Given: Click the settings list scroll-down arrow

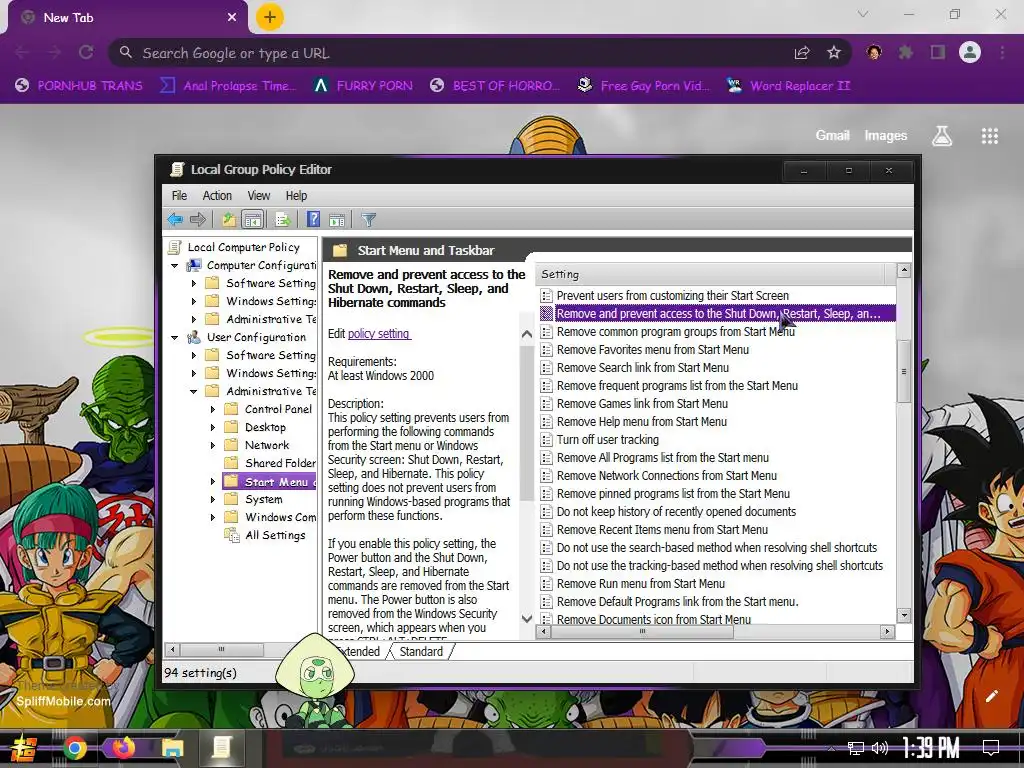Looking at the screenshot, I should 904,615.
